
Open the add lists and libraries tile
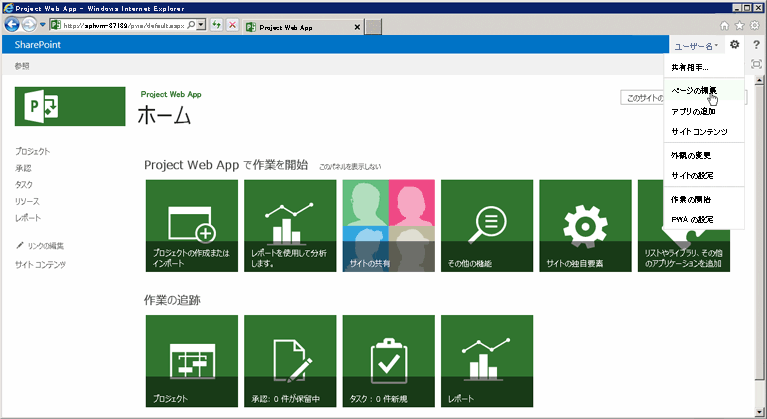click(x=683, y=249)
